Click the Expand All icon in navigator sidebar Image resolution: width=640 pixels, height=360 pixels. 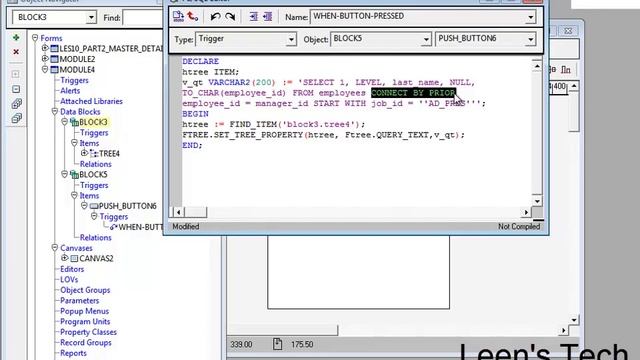click(x=16, y=104)
